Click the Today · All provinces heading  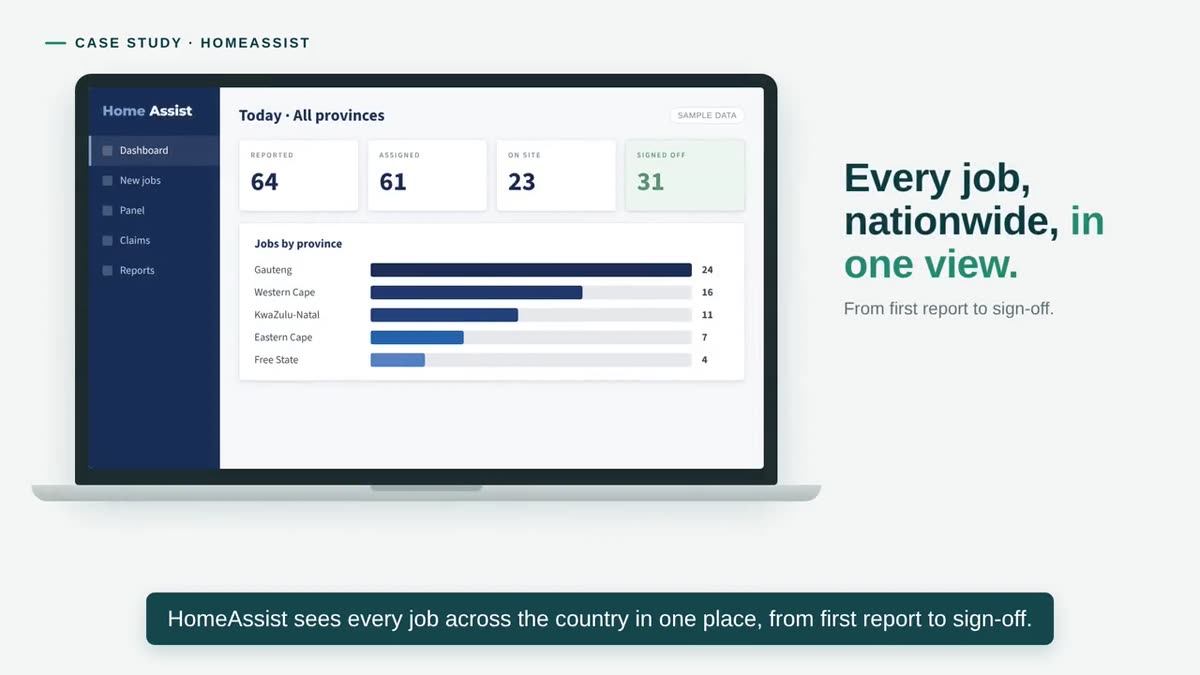[312, 116]
